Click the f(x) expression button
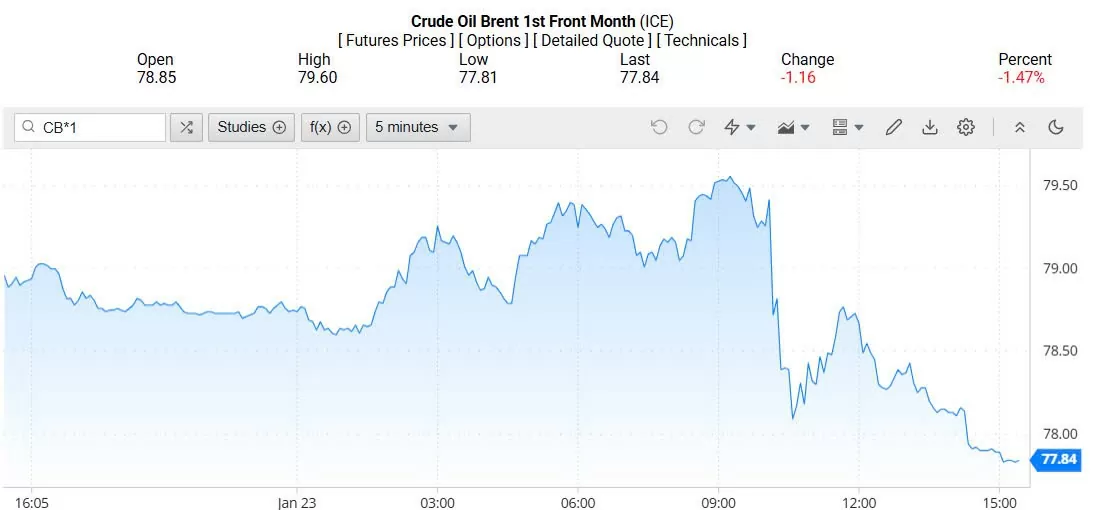Viewport: 1095px width, 510px height. coord(331,127)
